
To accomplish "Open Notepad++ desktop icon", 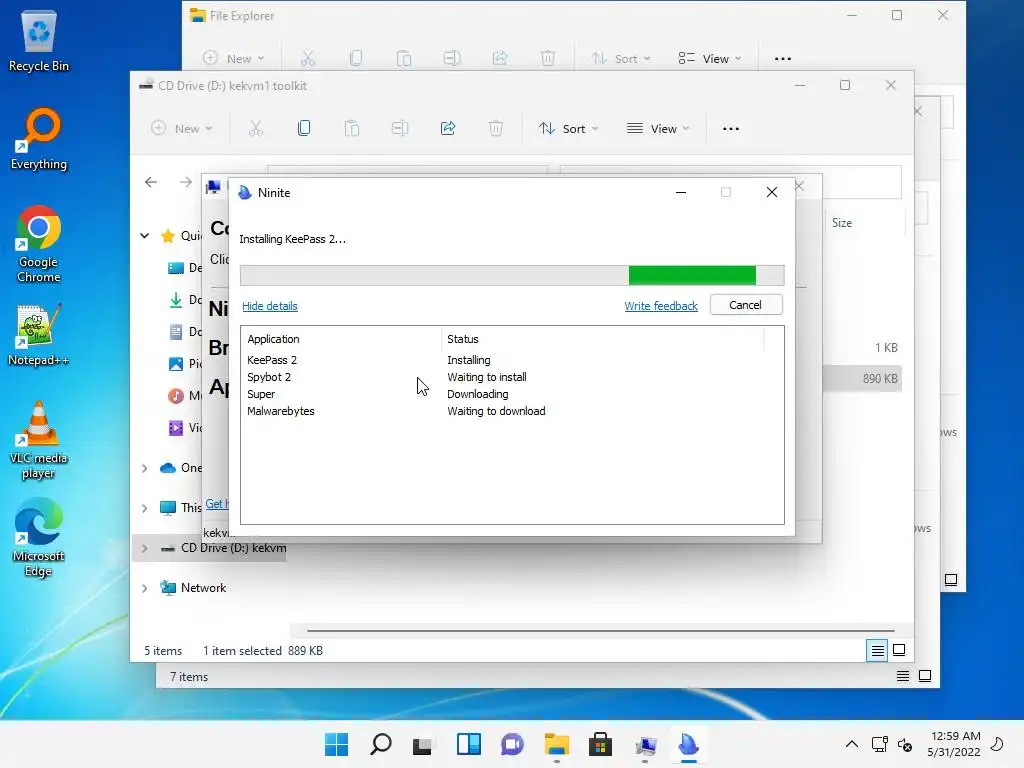I will click(x=39, y=335).
